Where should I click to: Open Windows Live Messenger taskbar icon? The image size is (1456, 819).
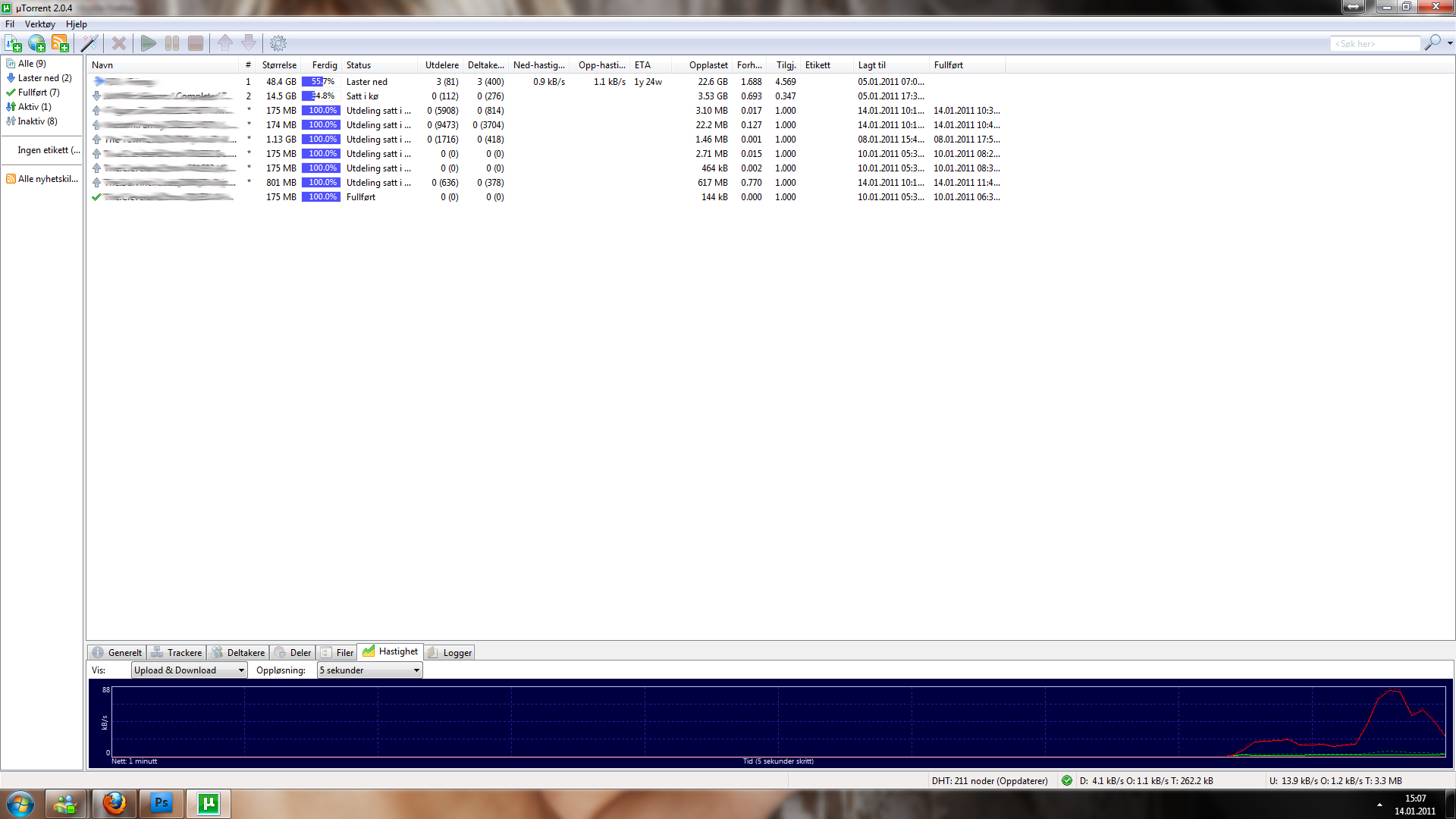click(66, 804)
